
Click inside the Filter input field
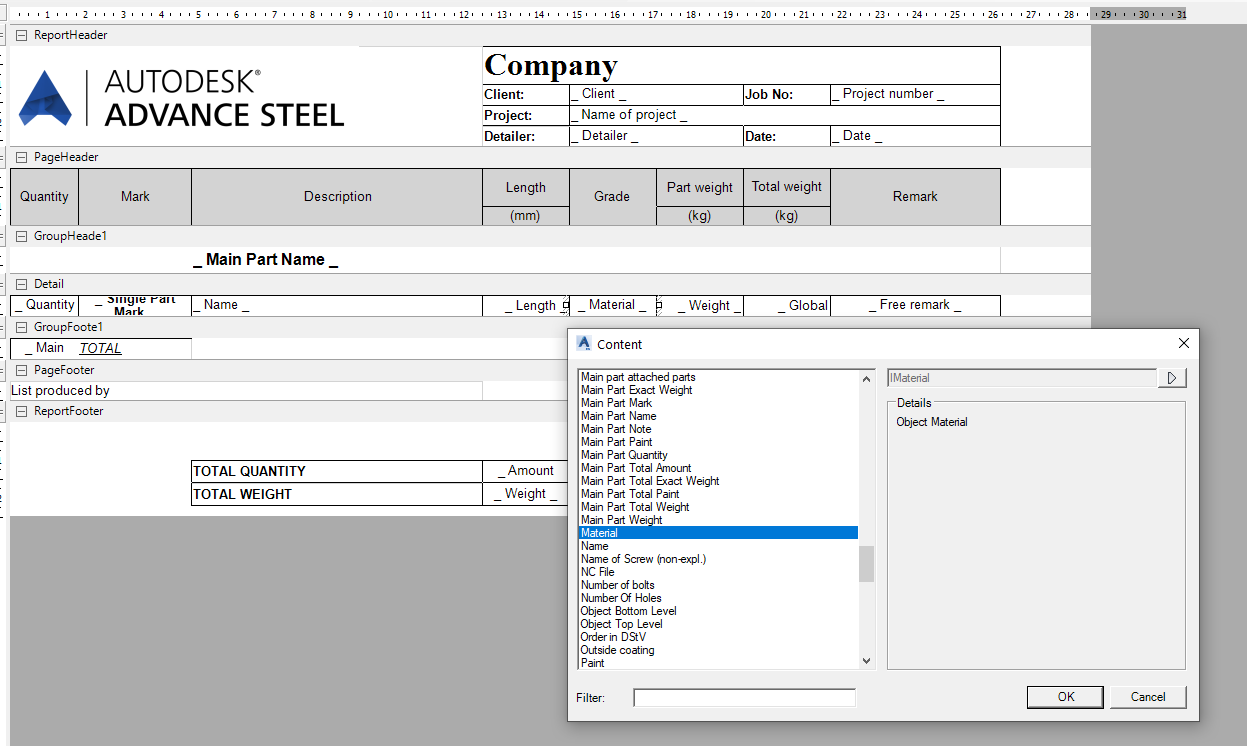click(x=744, y=697)
